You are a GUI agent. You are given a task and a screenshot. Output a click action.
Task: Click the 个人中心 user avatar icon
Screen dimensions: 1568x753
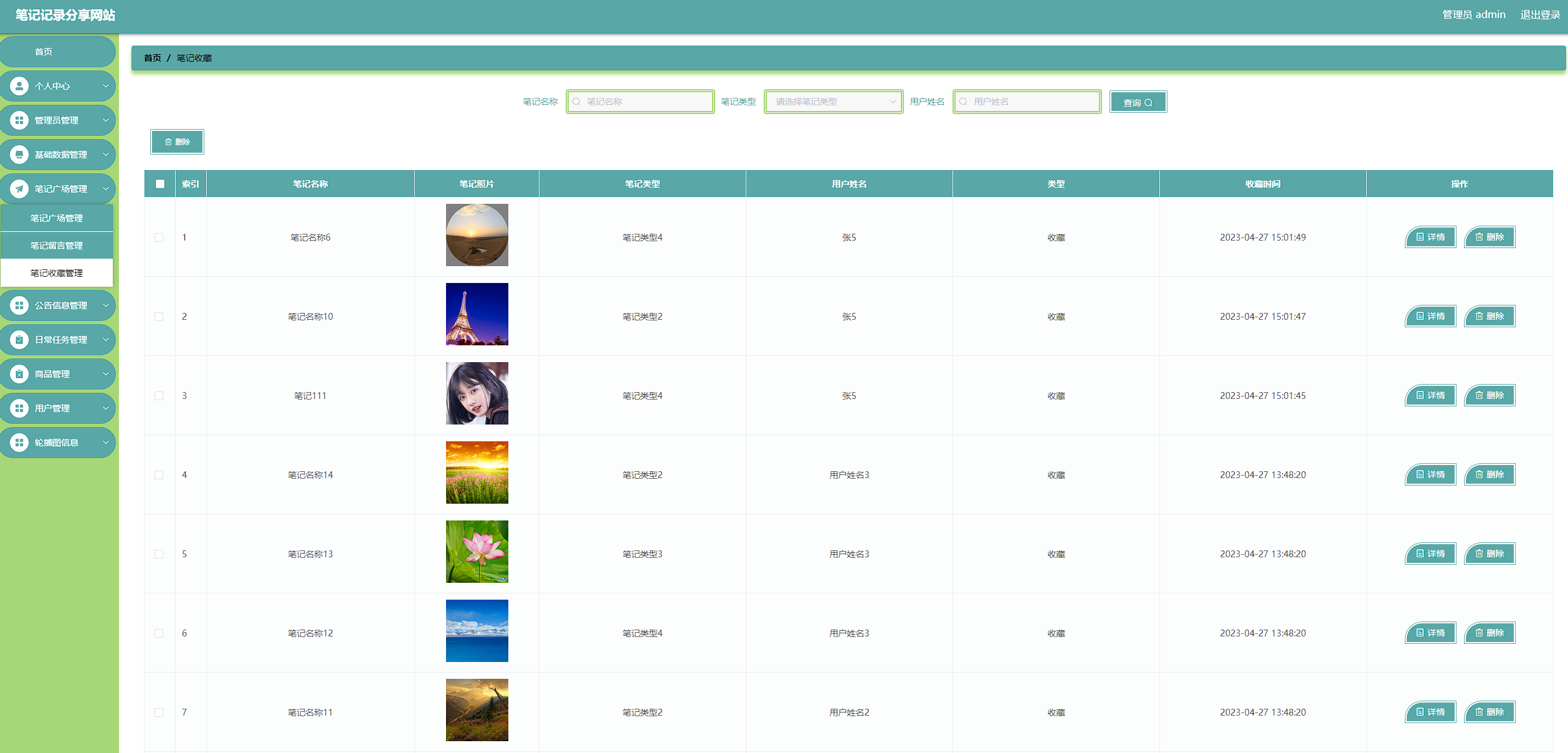tap(19, 86)
